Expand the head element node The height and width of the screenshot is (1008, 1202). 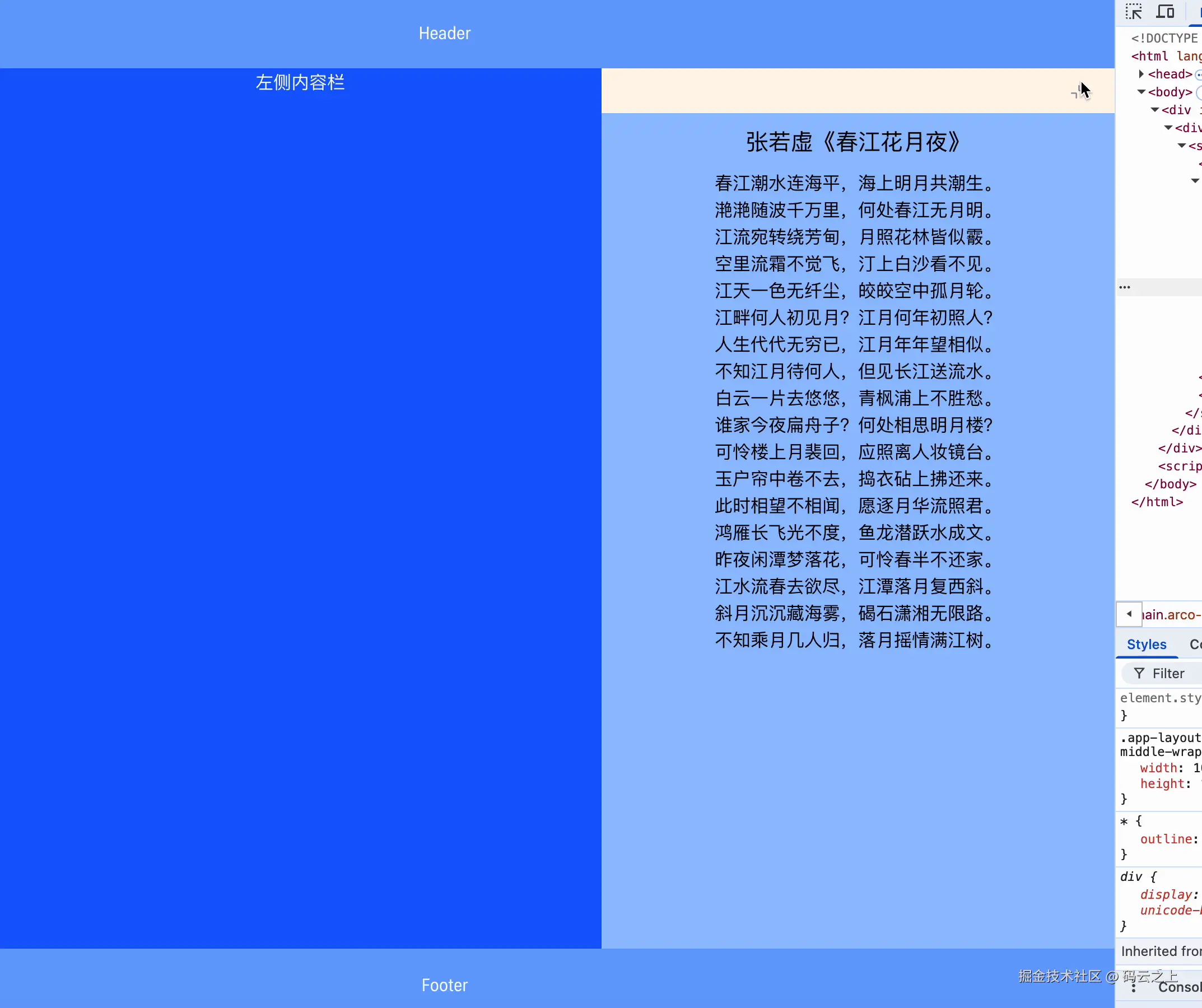click(x=1141, y=74)
